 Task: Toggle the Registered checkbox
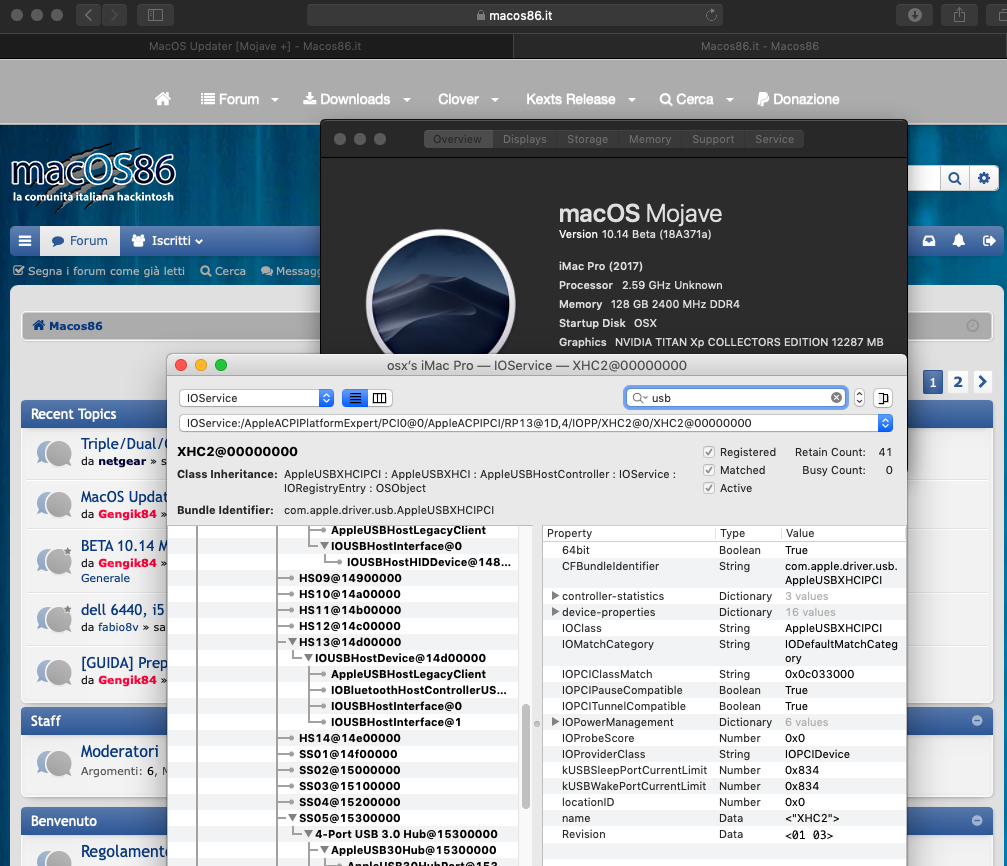(x=709, y=452)
